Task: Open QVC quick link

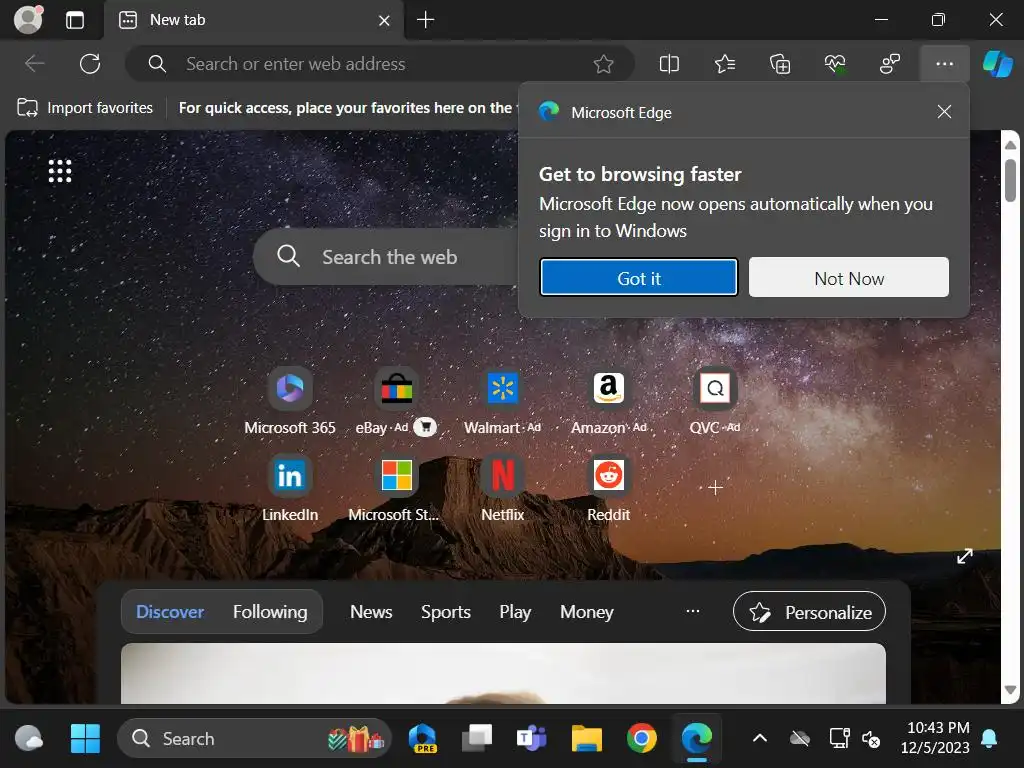Action: click(x=715, y=401)
